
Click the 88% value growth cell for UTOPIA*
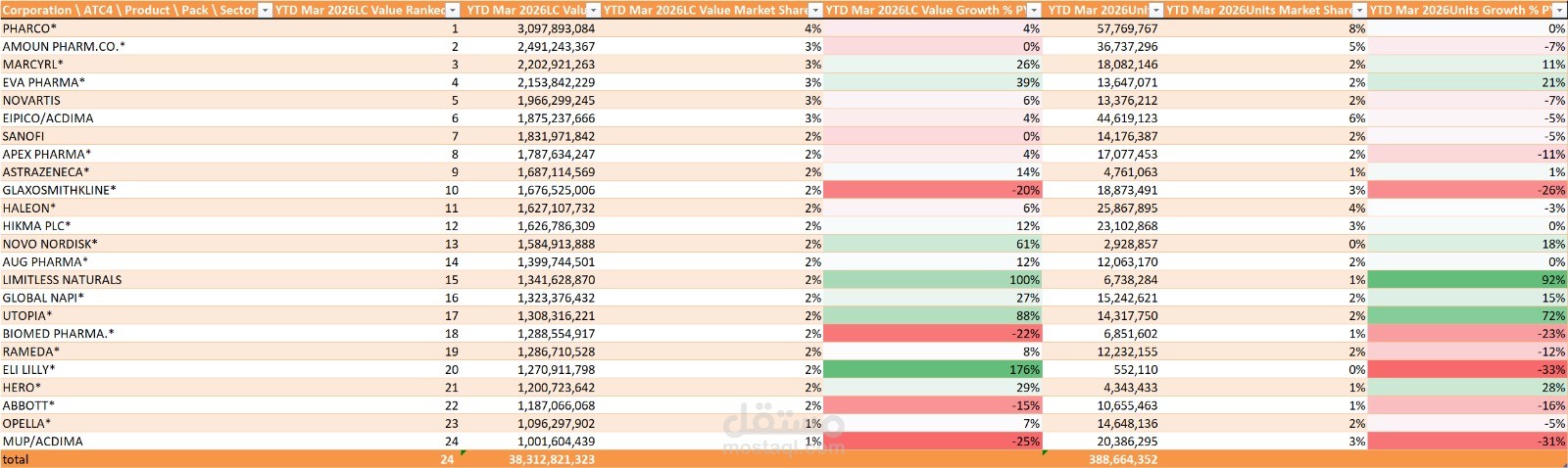coord(933,315)
